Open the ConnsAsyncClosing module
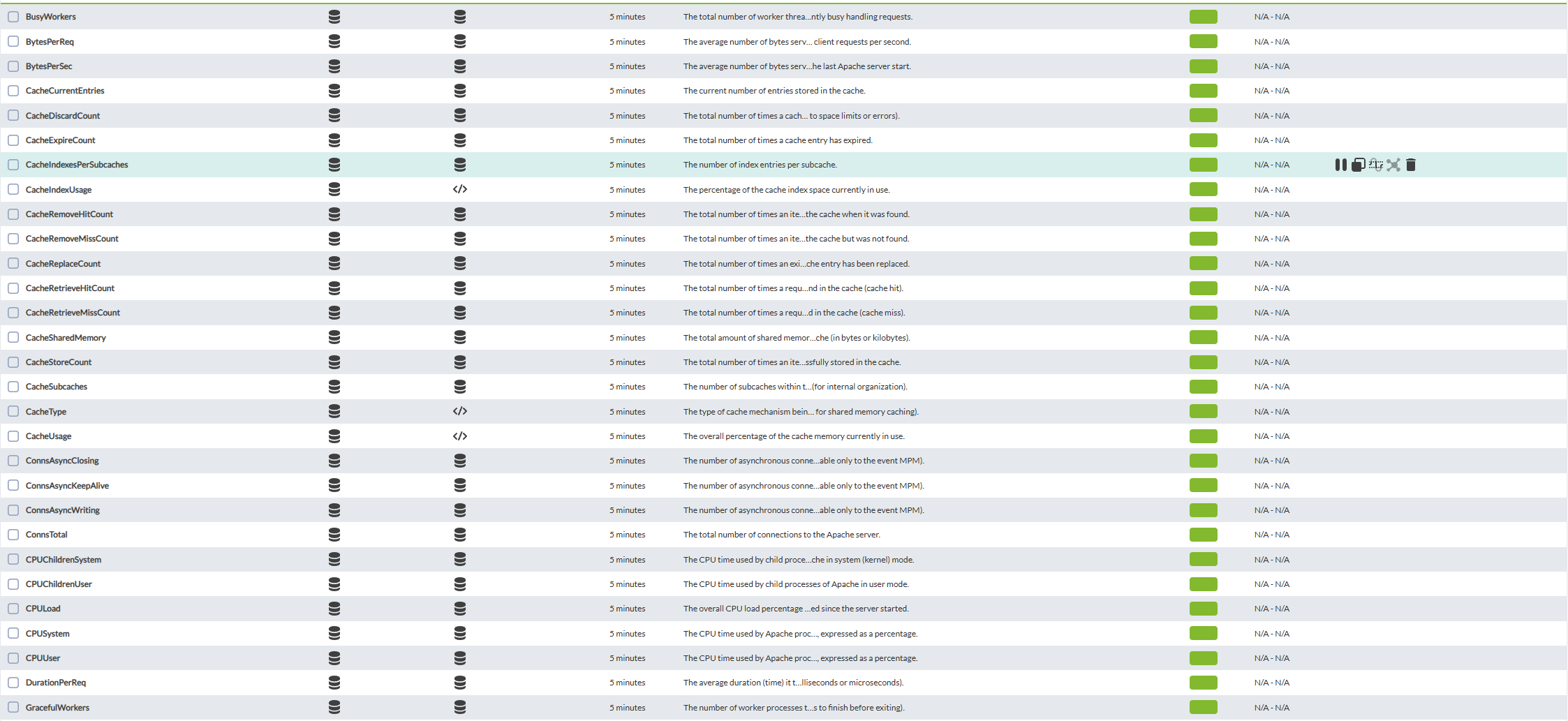 tap(62, 461)
